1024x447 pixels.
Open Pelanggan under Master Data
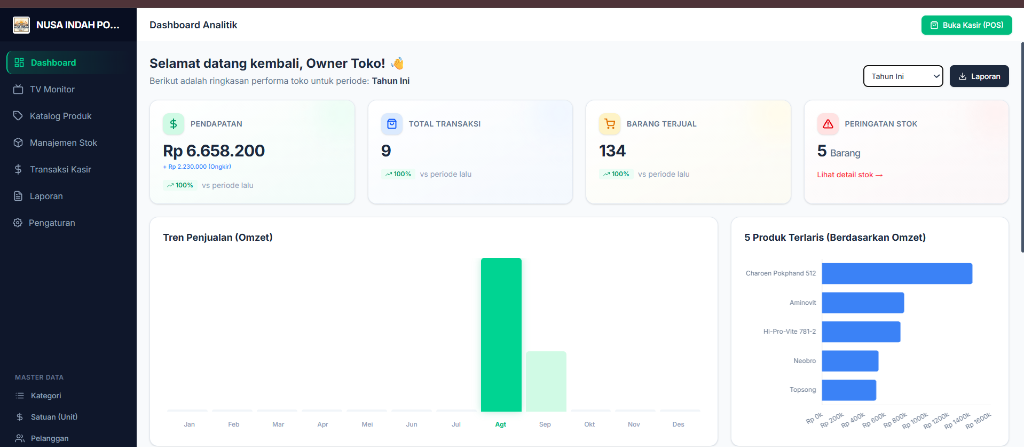pos(68,439)
